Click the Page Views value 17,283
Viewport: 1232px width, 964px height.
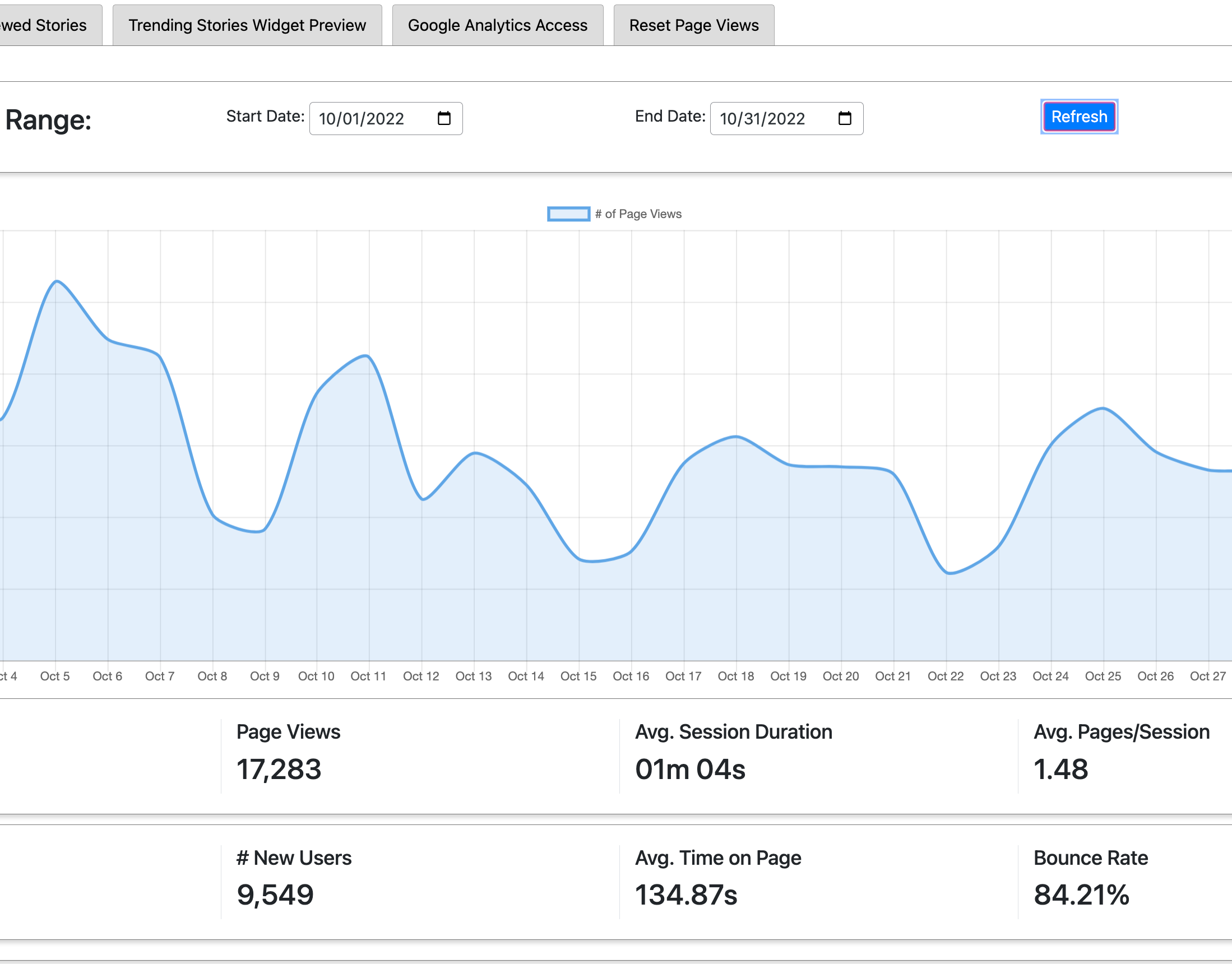(279, 770)
